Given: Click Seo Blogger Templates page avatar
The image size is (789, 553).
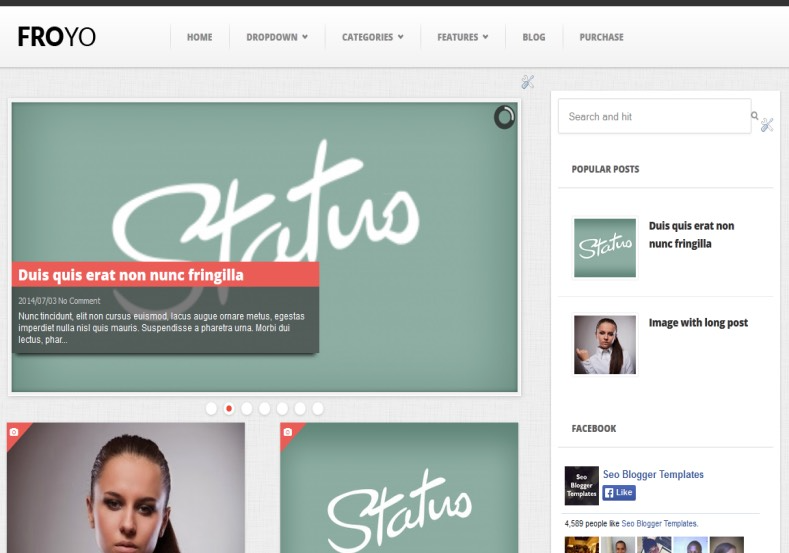Looking at the screenshot, I should click(582, 486).
